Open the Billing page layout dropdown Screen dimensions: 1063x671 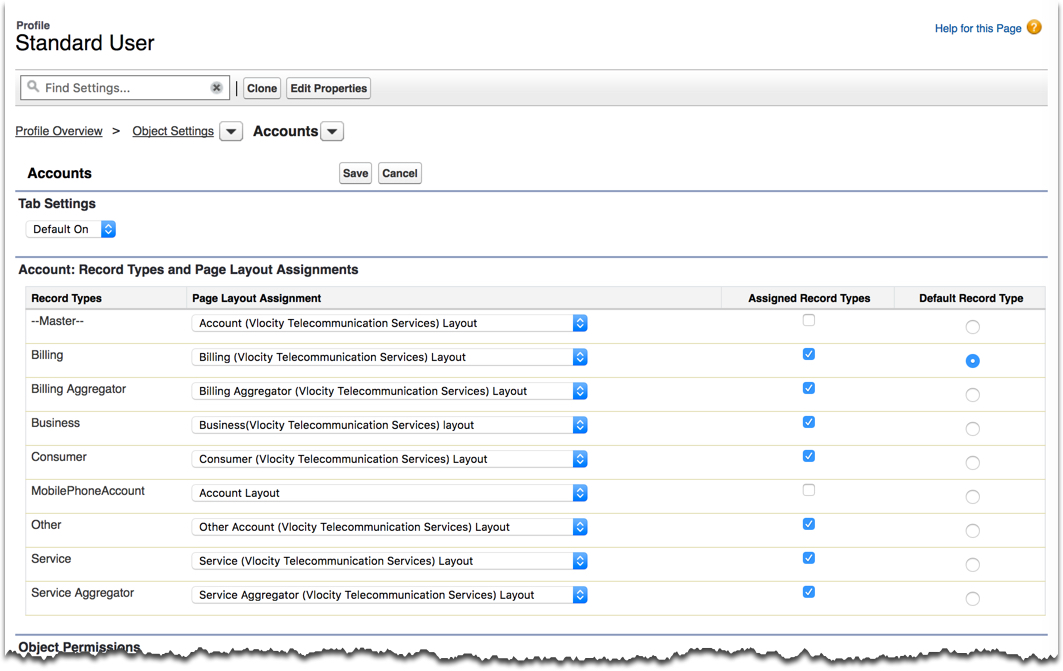579,357
